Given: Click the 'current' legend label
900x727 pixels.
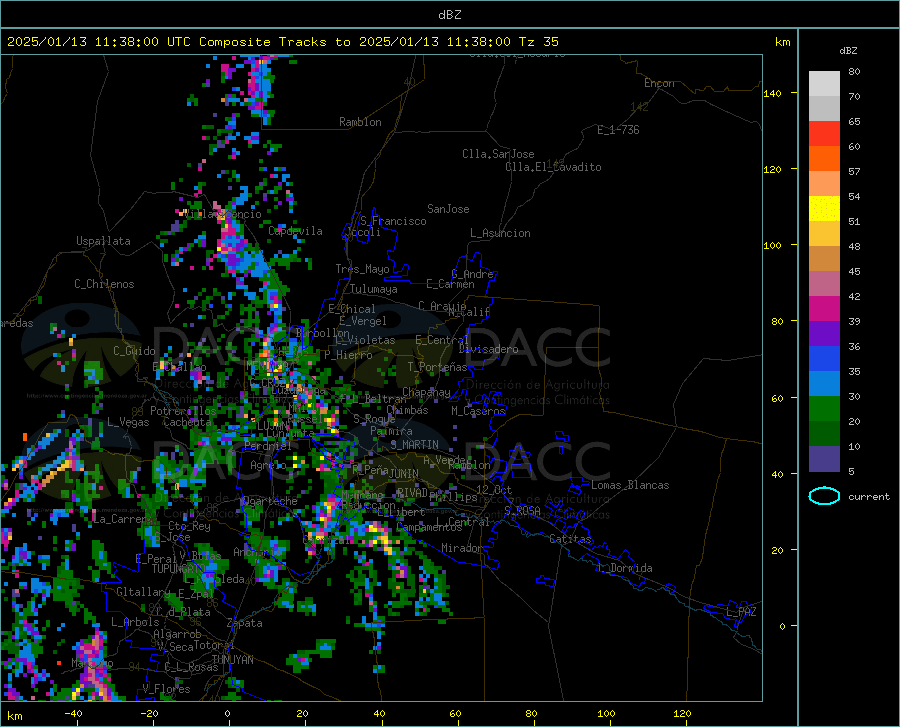Looking at the screenshot, I should coord(868,497).
